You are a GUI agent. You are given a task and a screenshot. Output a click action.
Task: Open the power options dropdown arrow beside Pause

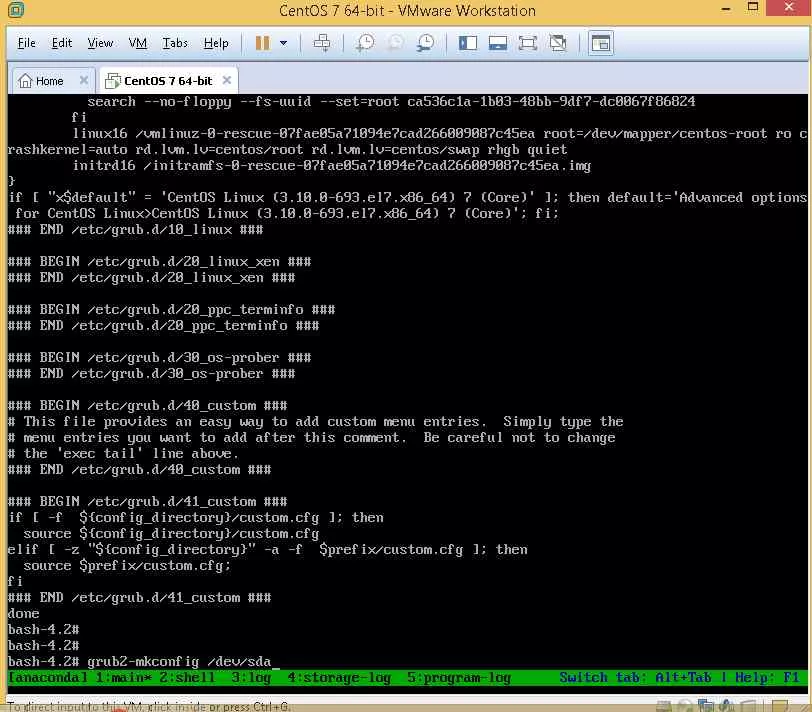283,43
